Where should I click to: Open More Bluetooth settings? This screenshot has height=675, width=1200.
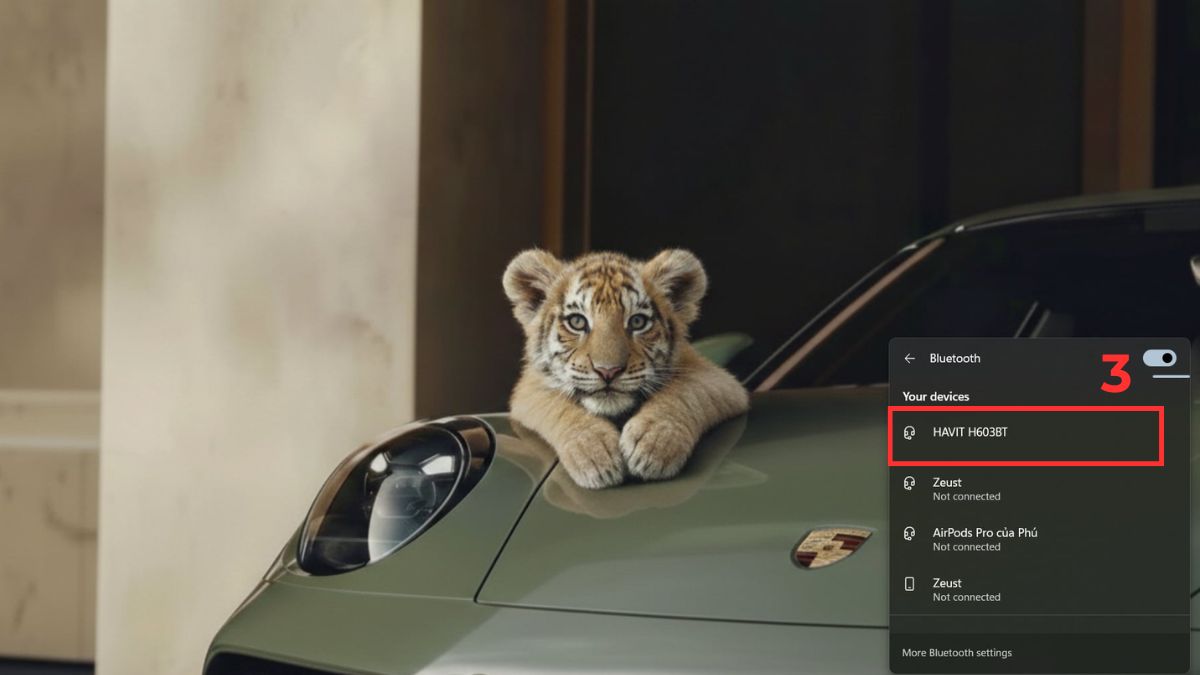point(957,653)
